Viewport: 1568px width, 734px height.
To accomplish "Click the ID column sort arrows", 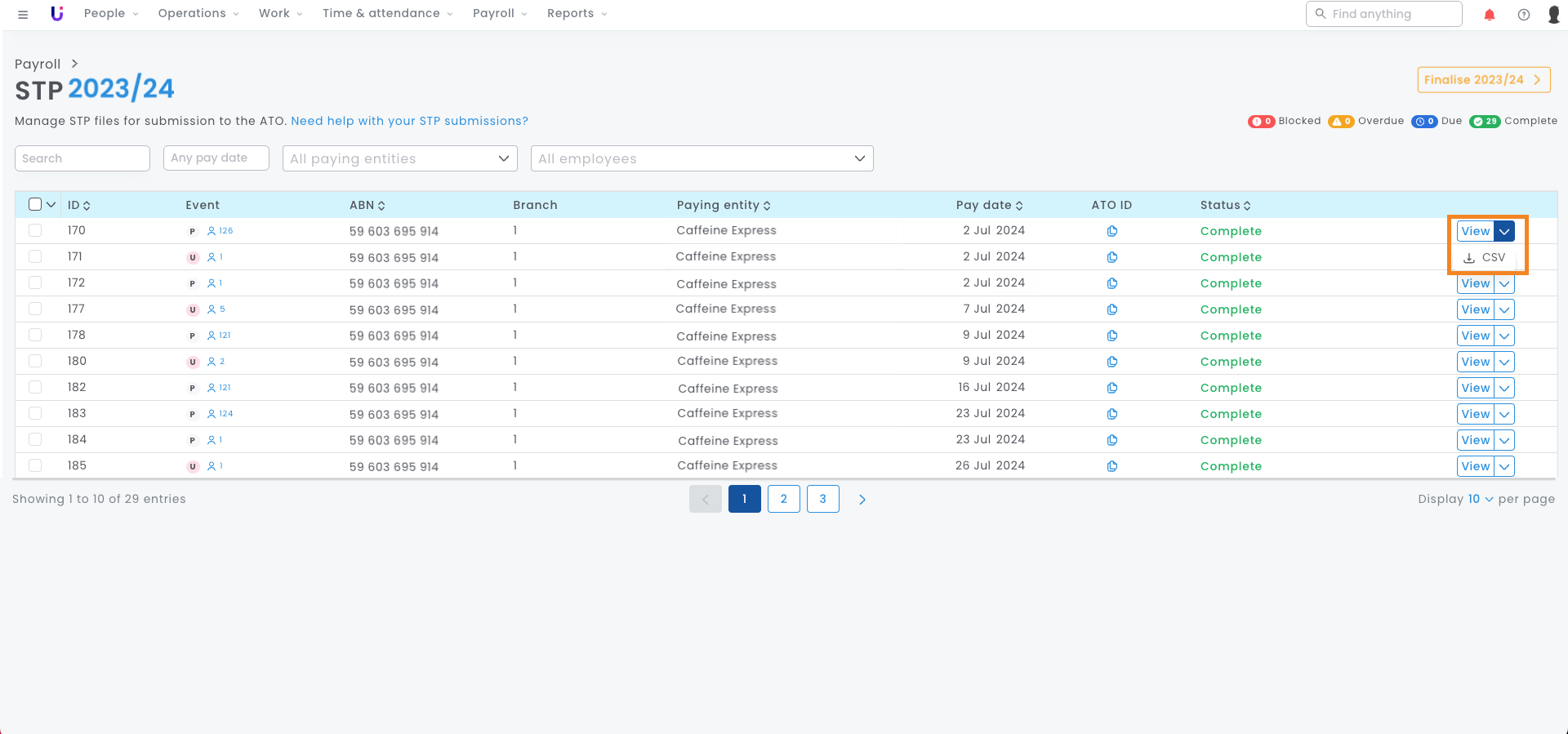I will coord(87,206).
